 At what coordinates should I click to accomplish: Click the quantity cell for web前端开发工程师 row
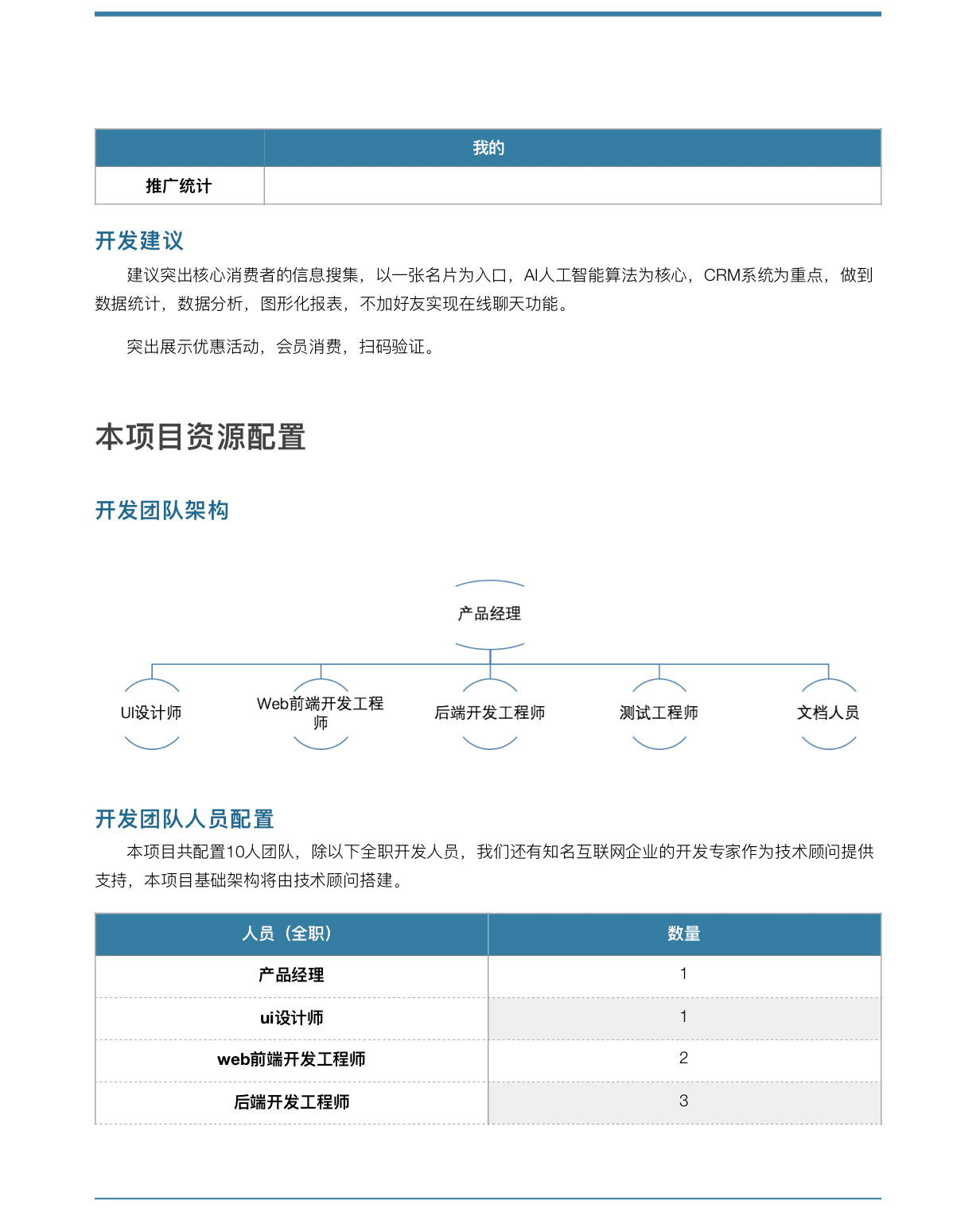683,1059
